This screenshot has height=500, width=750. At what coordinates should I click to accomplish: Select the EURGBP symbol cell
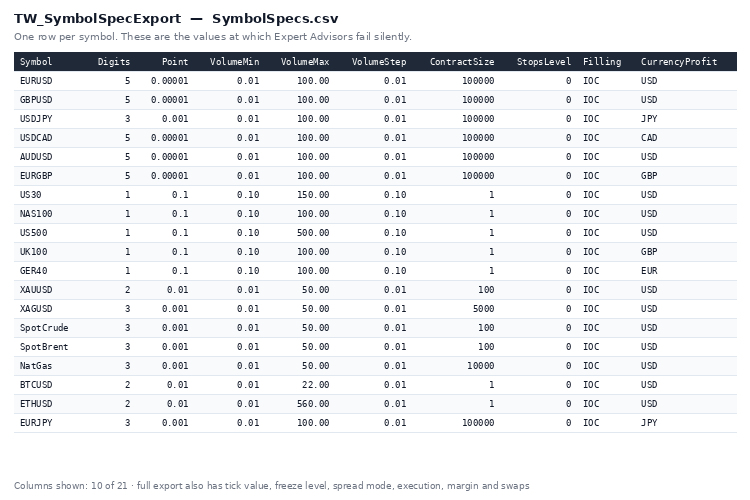pyautogui.click(x=36, y=176)
